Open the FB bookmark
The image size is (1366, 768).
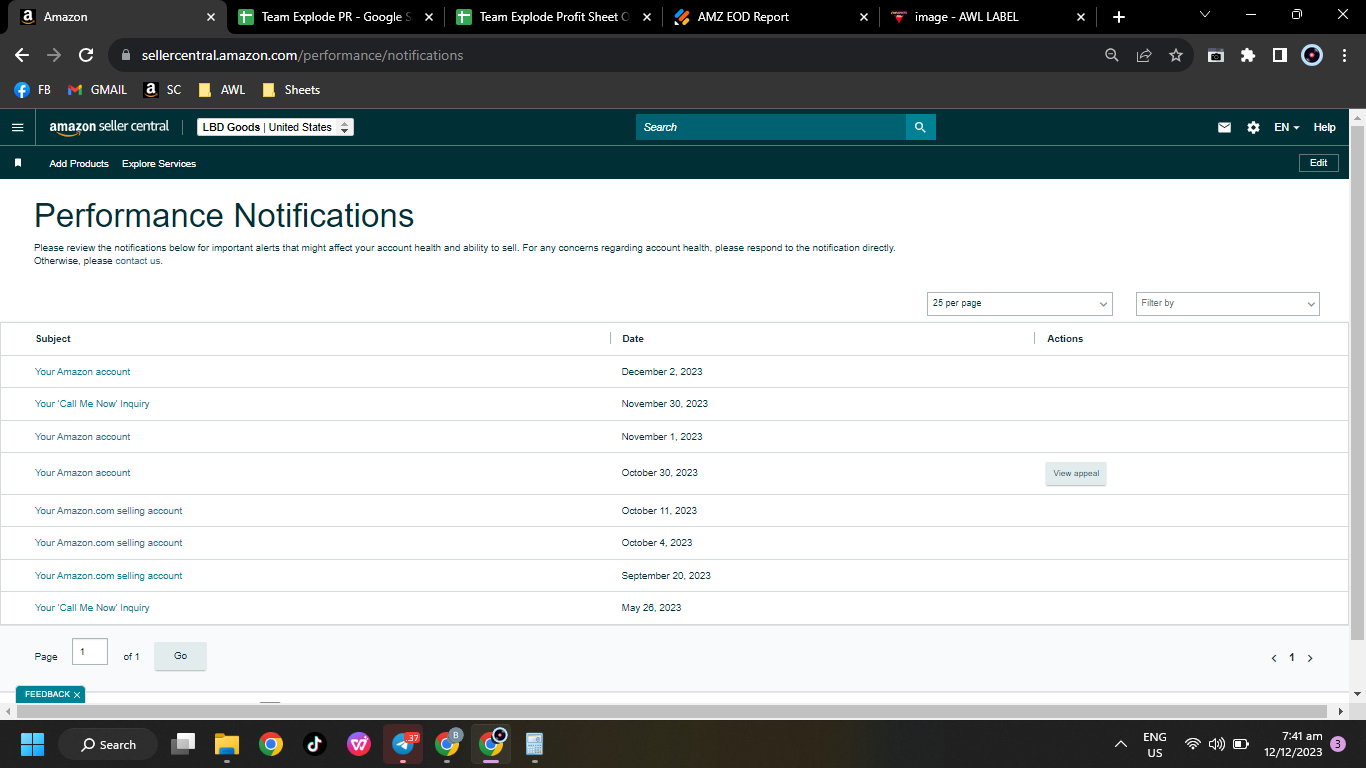click(33, 90)
